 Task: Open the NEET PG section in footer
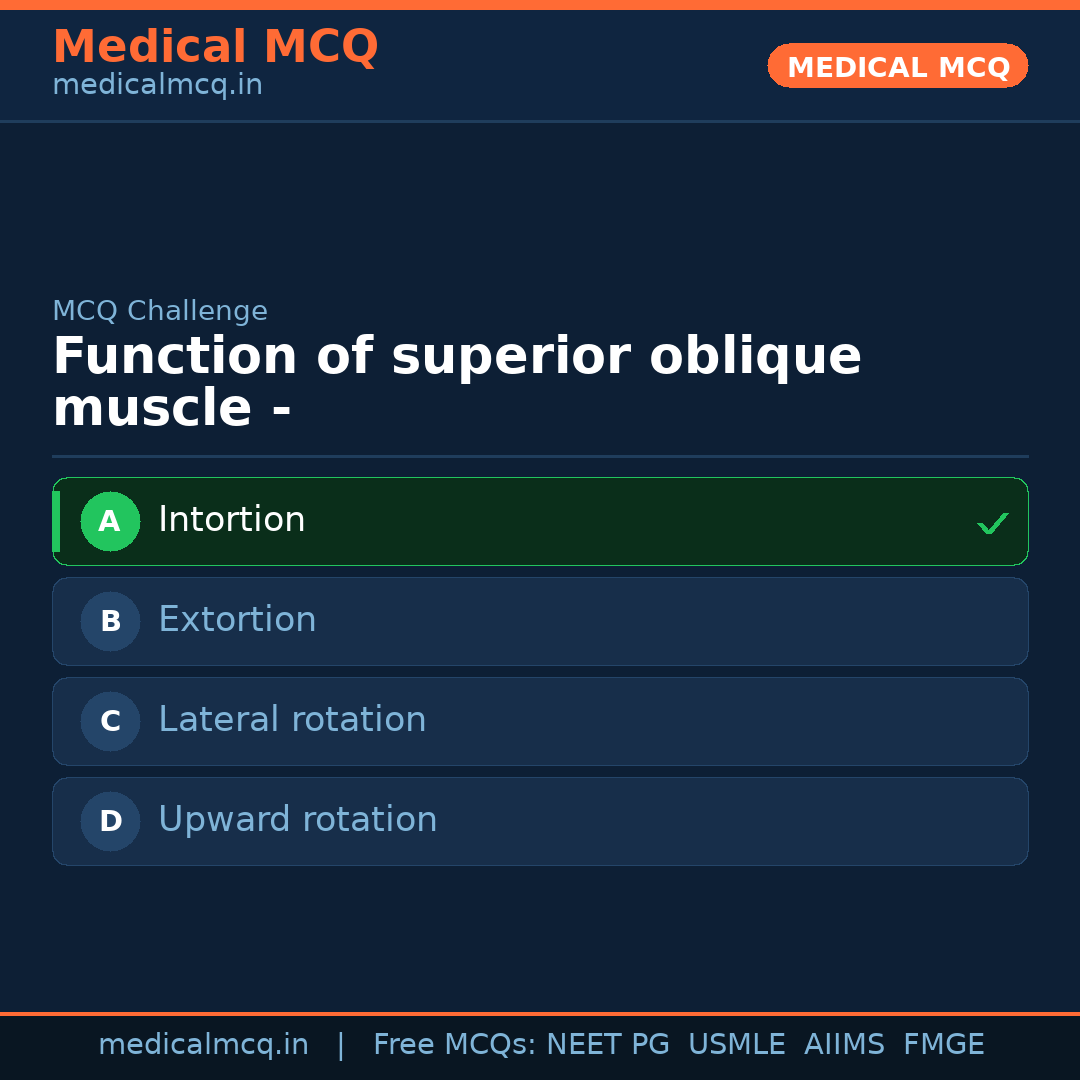click(607, 1043)
